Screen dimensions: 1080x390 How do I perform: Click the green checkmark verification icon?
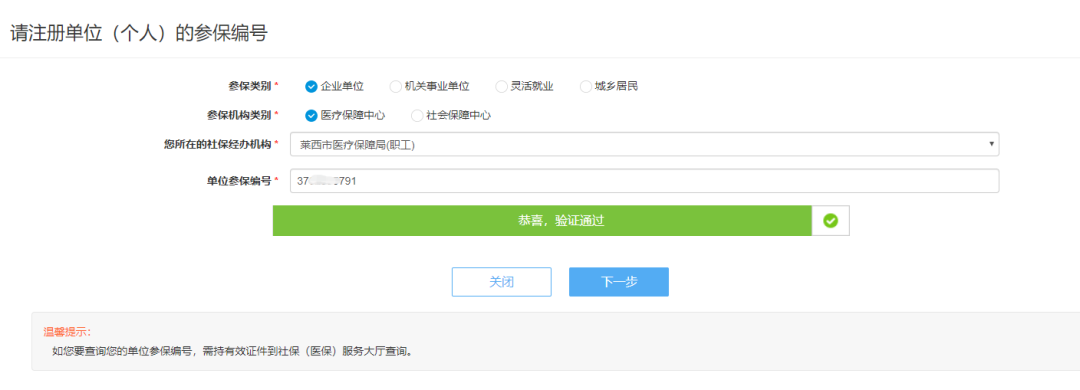(x=831, y=220)
